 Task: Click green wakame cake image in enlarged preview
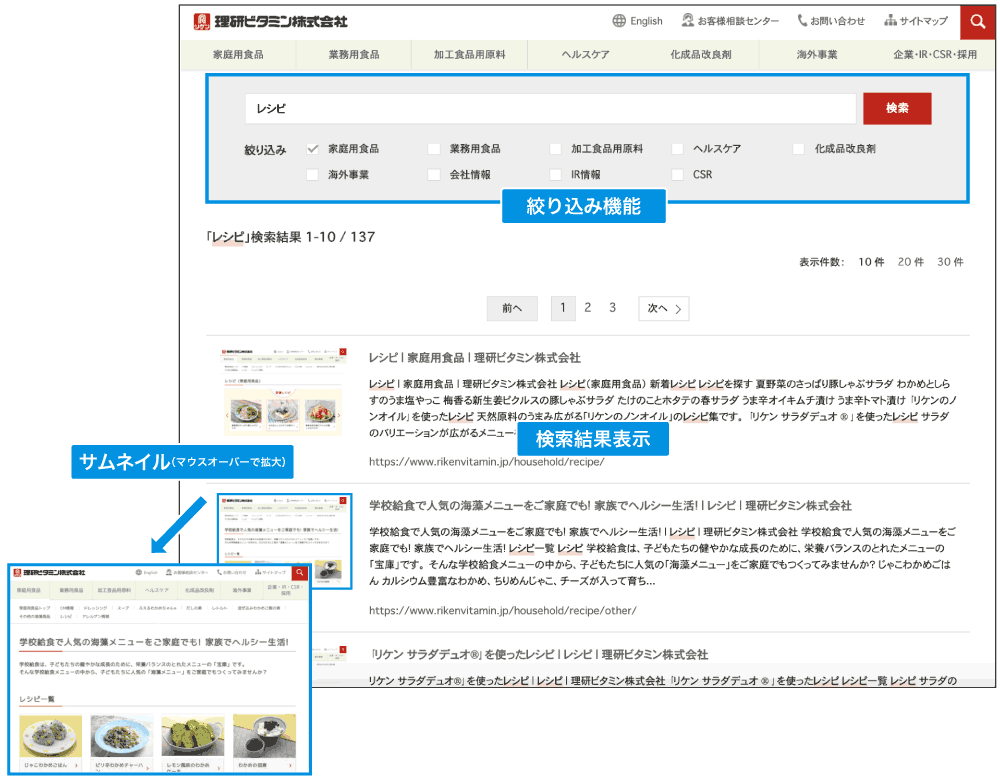click(x=193, y=736)
